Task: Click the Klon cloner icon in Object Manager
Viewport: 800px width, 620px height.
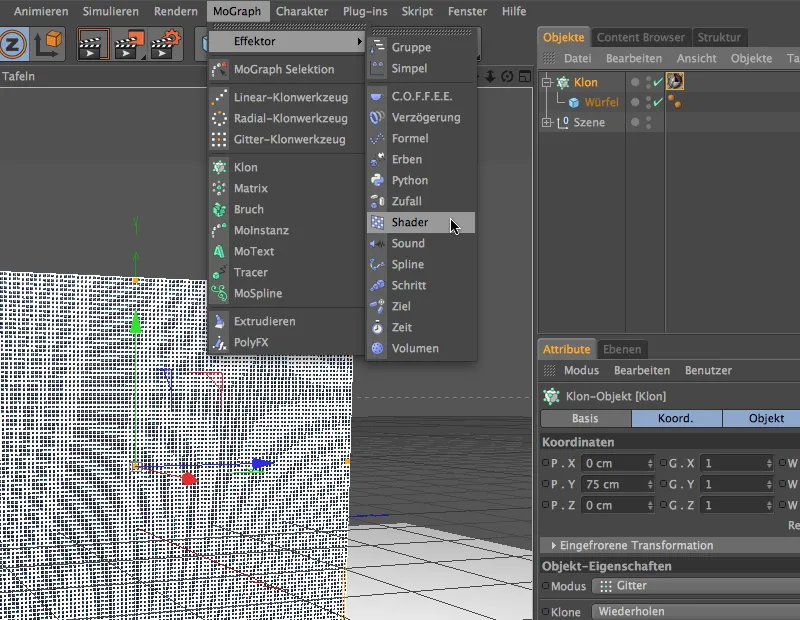Action: [x=562, y=81]
